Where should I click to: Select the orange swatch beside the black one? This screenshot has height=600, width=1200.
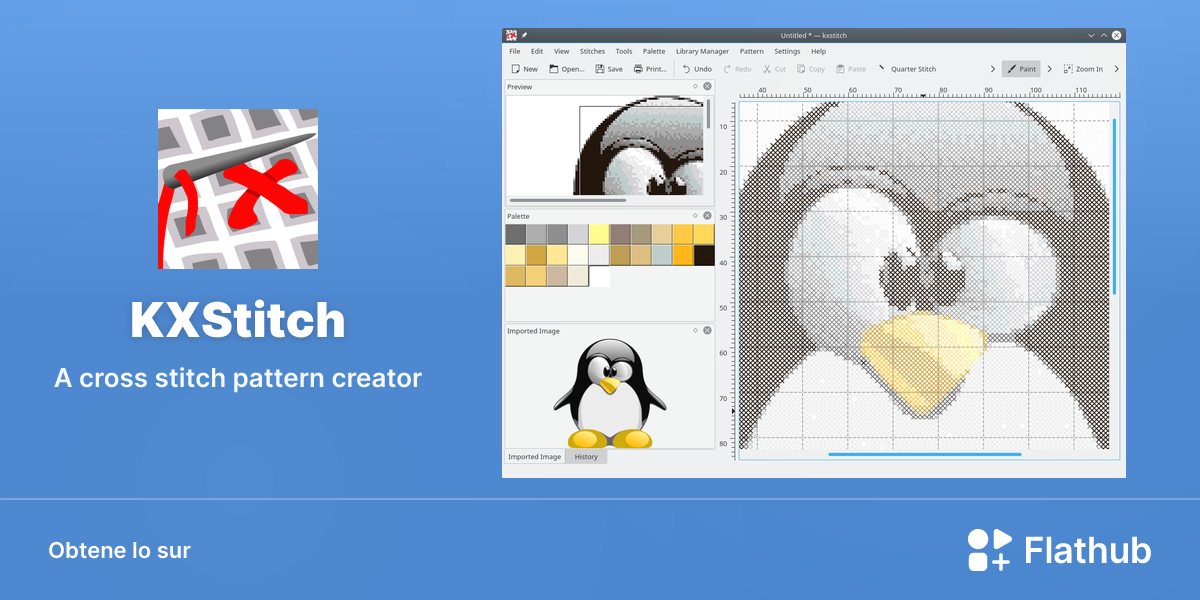(x=683, y=255)
